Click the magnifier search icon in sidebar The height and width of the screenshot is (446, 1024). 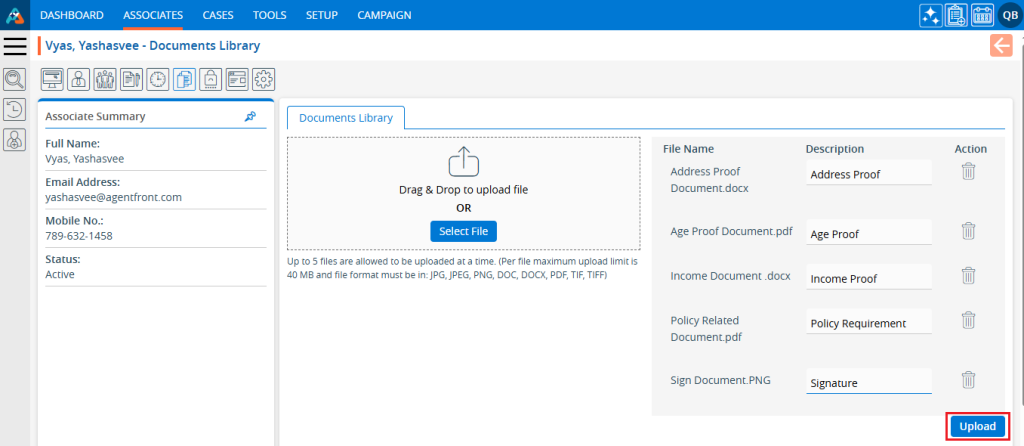tap(15, 79)
